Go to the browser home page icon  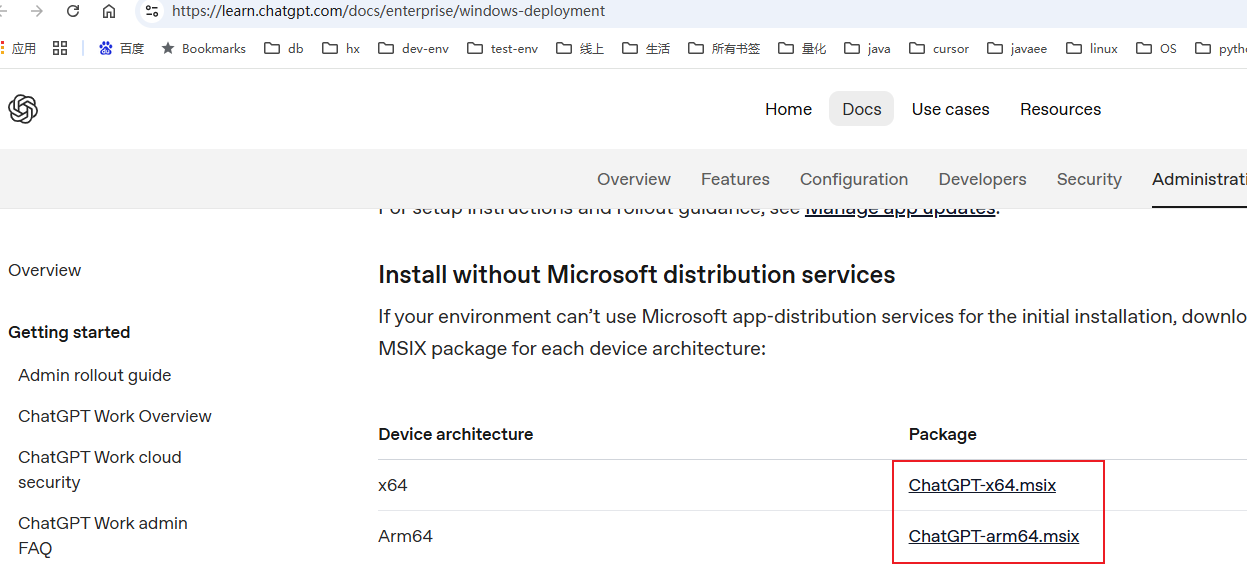pos(109,11)
